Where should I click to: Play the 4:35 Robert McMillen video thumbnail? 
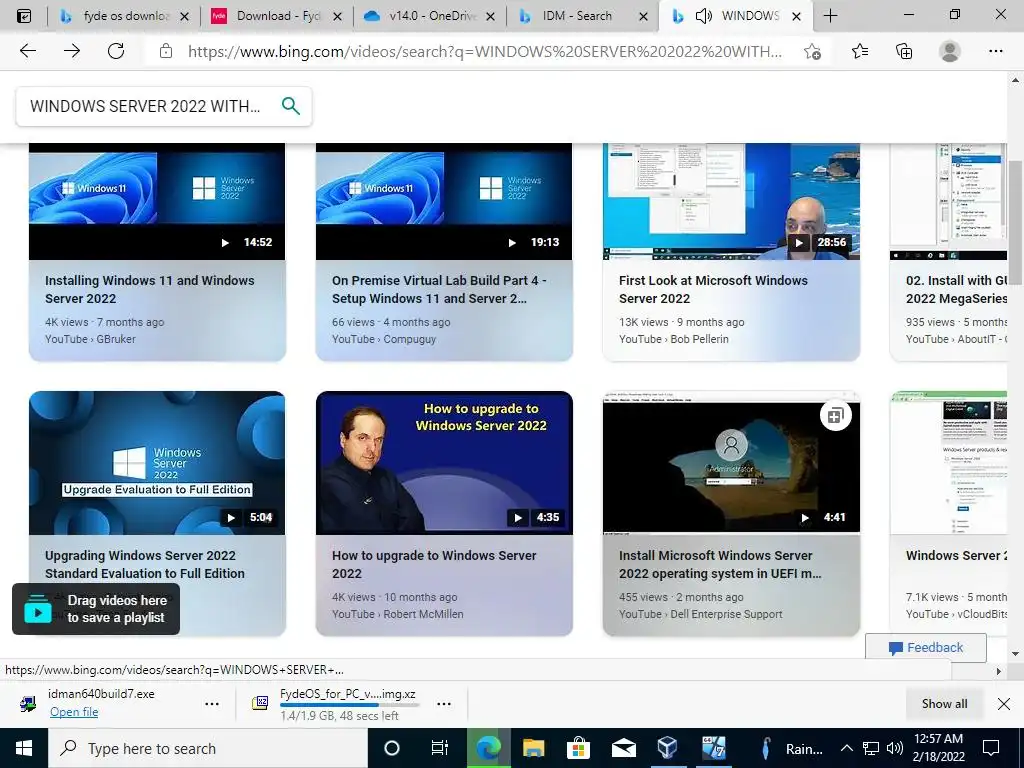pos(444,462)
